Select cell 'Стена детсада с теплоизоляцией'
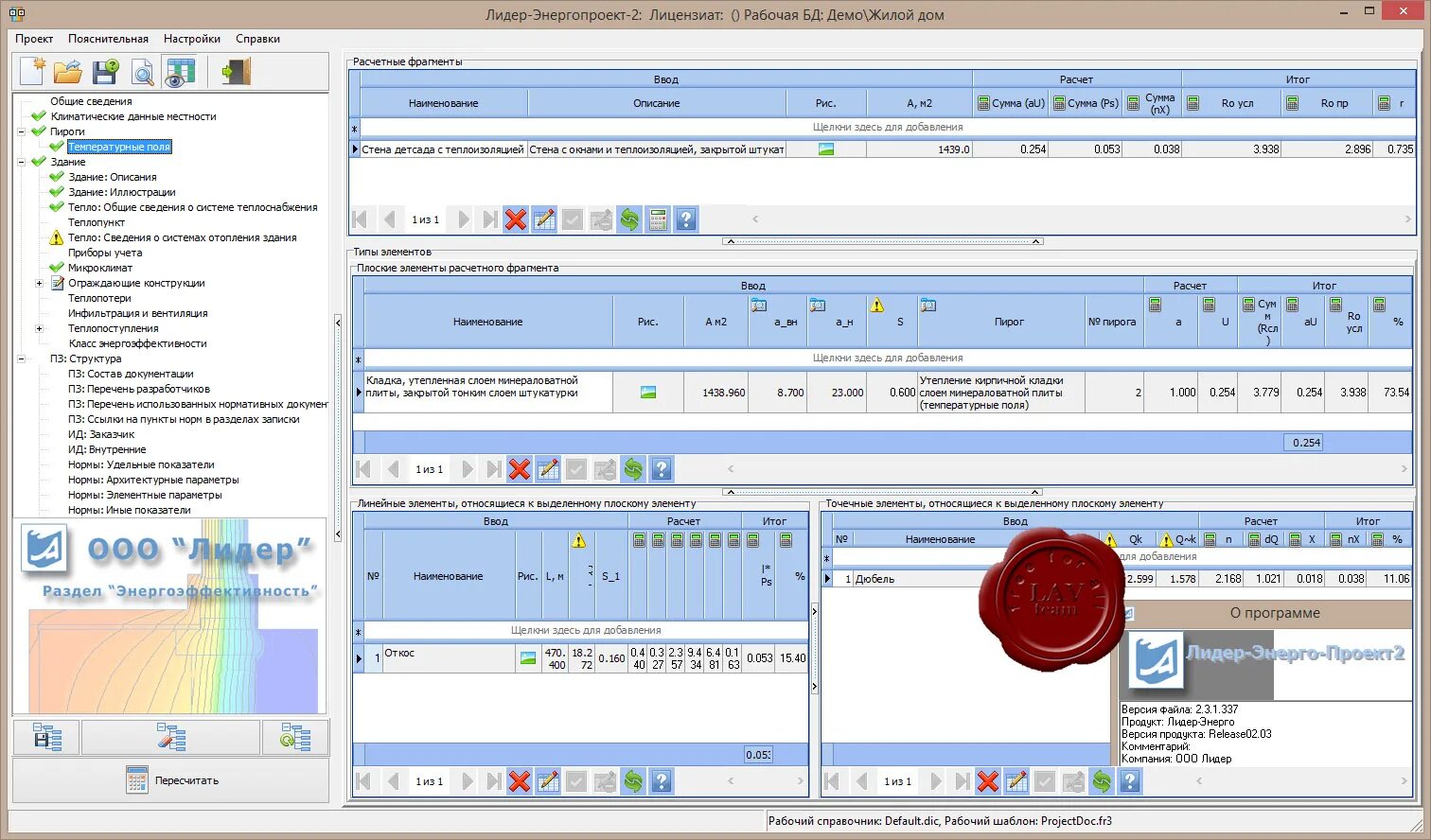The width and height of the screenshot is (1431, 840). [443, 149]
